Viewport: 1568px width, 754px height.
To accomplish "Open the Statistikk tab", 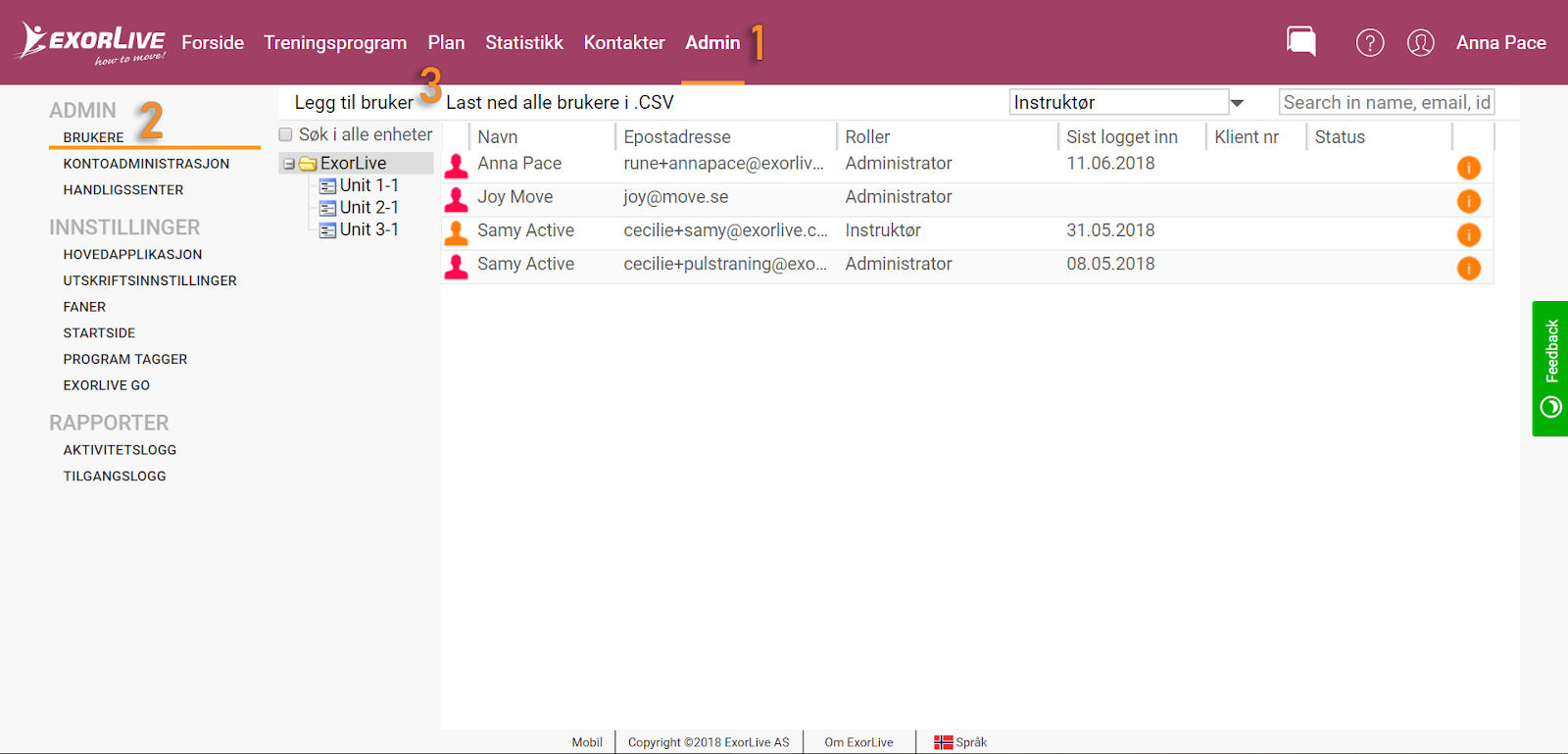I will pos(524,42).
